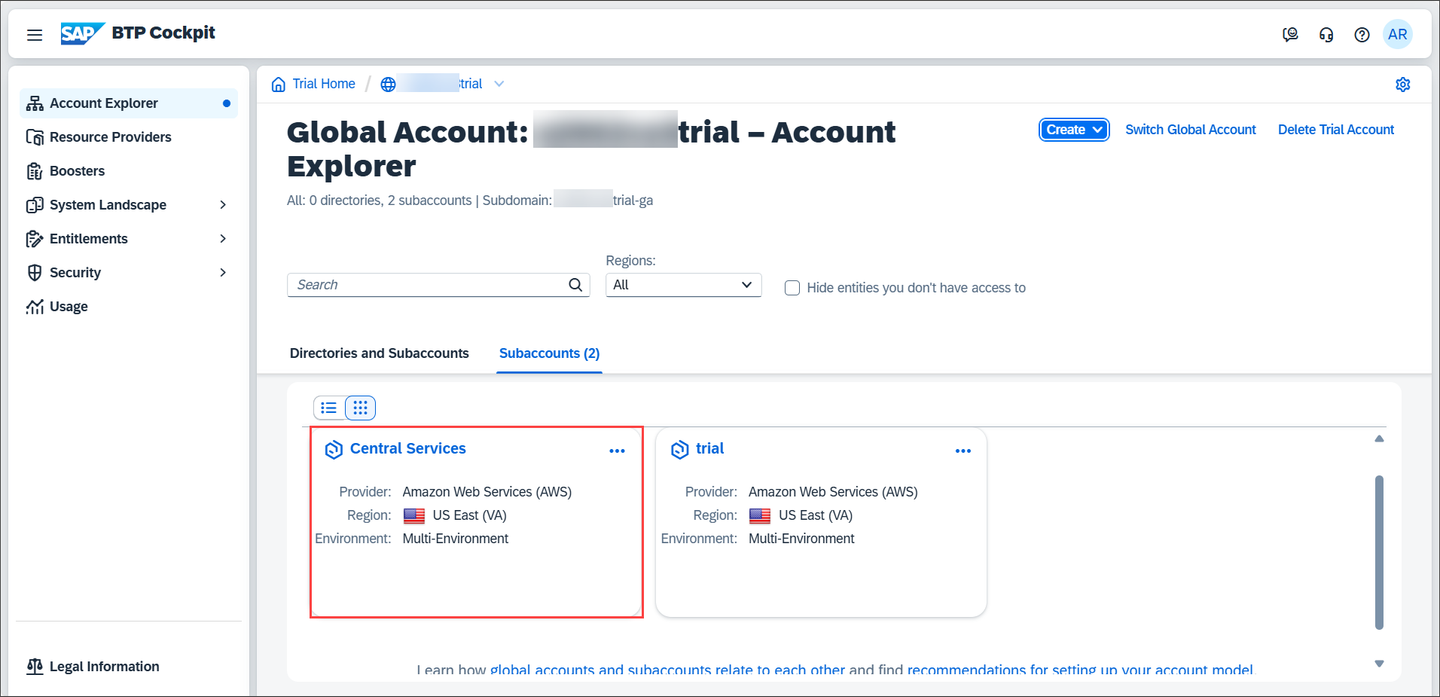This screenshot has height=697, width=1440.
Task: Click the Entitlements sidebar icon
Action: pos(34,239)
